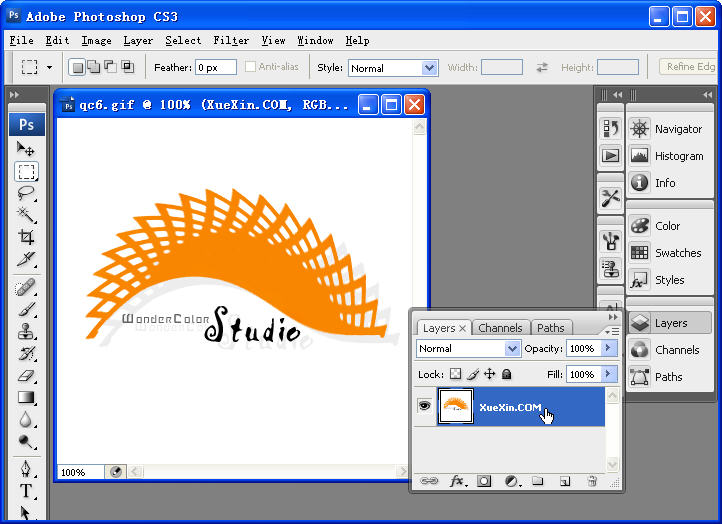The width and height of the screenshot is (722, 524).
Task: Click the Create new group folder icon
Action: (x=537, y=481)
